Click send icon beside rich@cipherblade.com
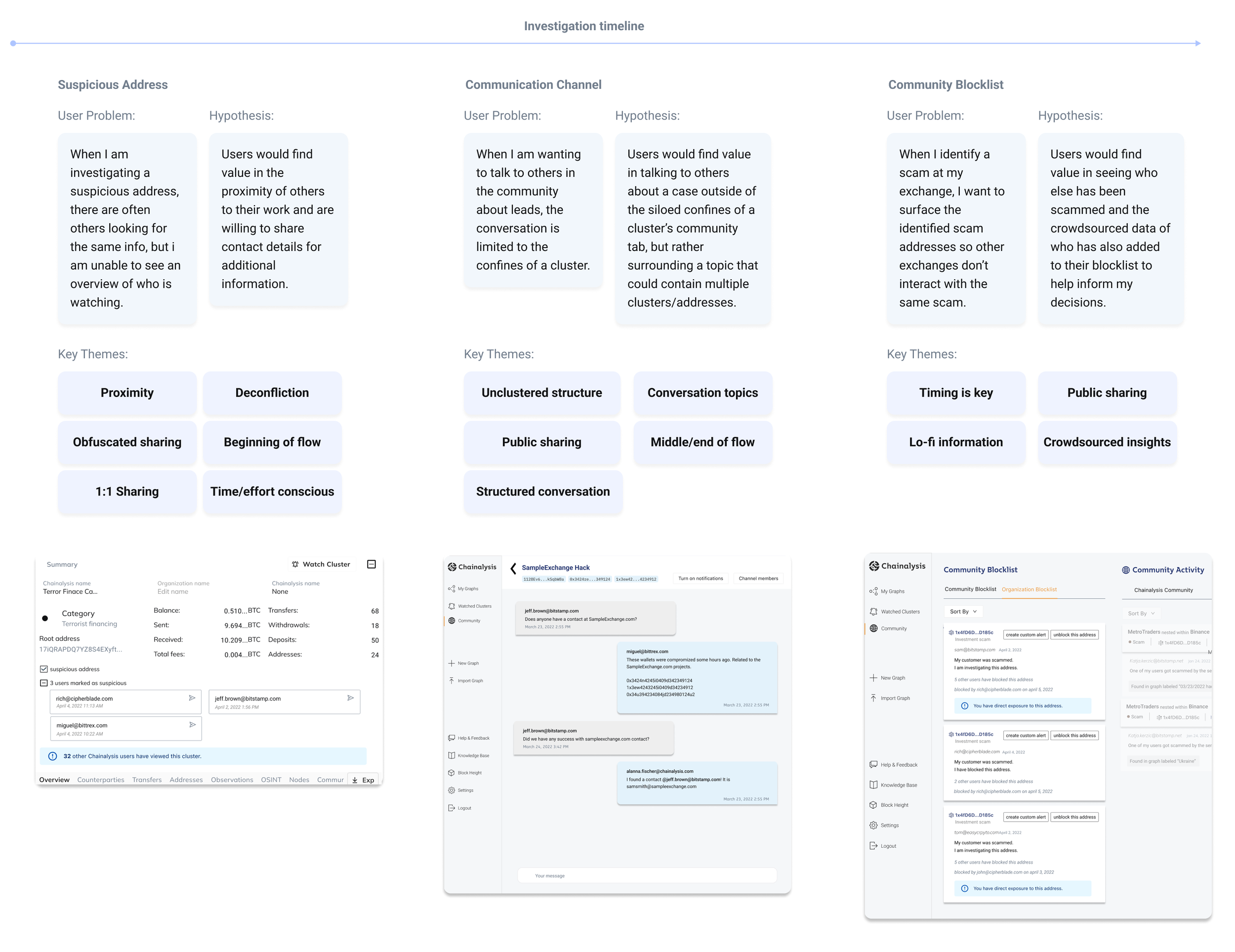Image resolution: width=1235 pixels, height=952 pixels. click(192, 698)
